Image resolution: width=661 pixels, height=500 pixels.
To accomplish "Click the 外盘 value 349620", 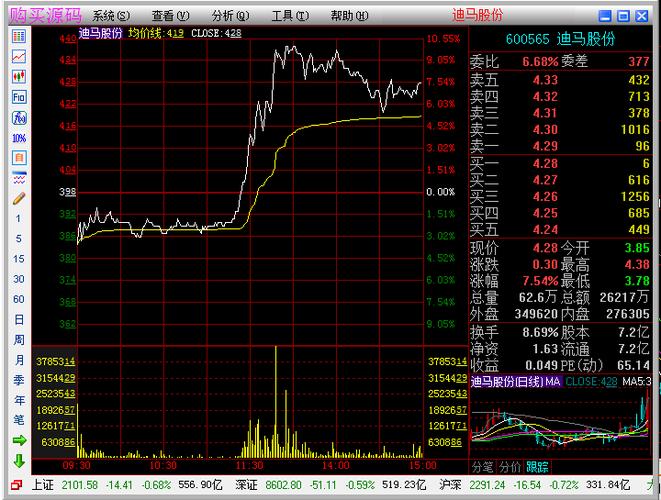I will click(536, 314).
